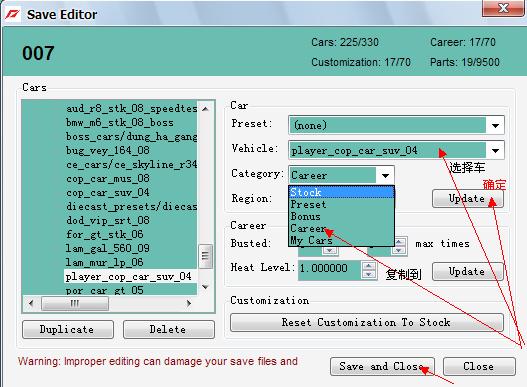Screen dimensions: 527x387
Task: Click the Delete button
Action: point(168,330)
